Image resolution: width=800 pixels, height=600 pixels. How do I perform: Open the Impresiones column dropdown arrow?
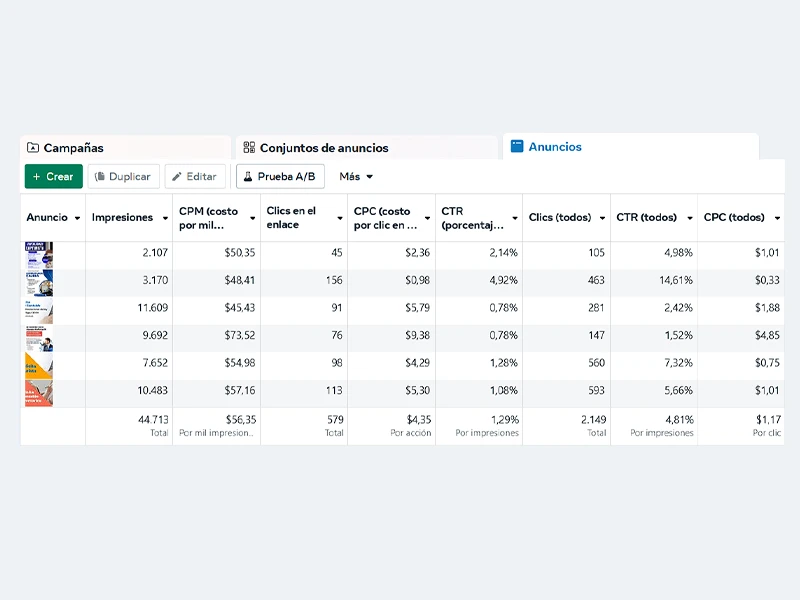coord(164,218)
